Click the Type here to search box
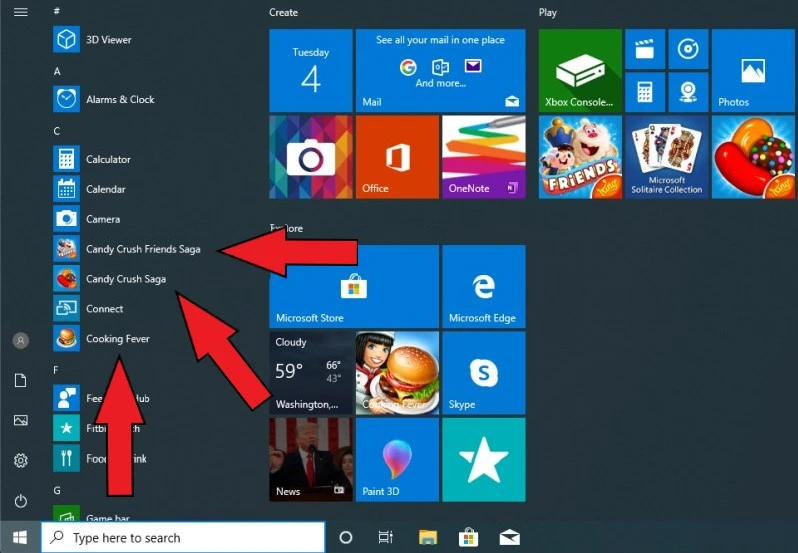 point(183,537)
